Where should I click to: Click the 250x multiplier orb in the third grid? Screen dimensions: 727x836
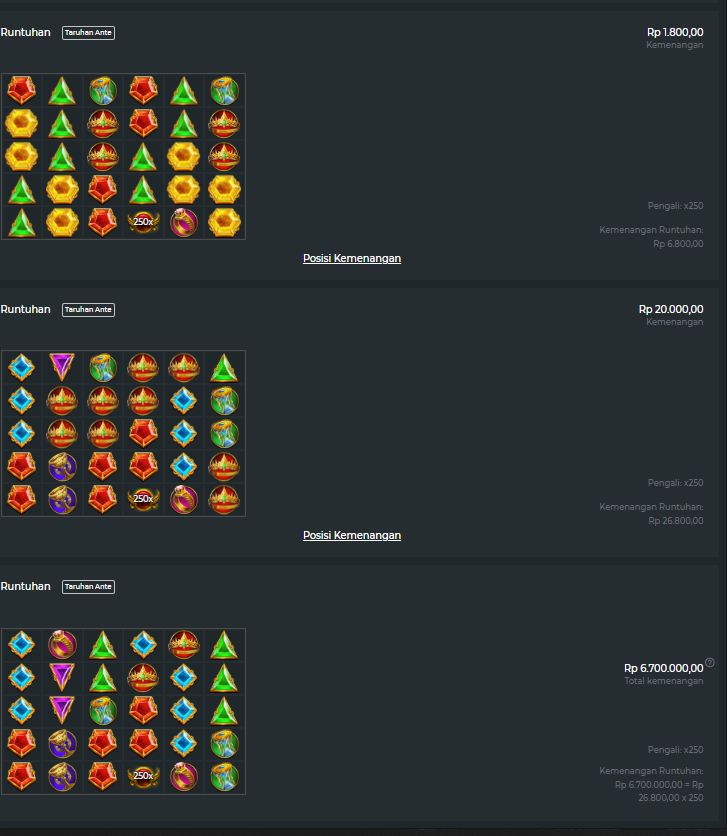(x=143, y=776)
